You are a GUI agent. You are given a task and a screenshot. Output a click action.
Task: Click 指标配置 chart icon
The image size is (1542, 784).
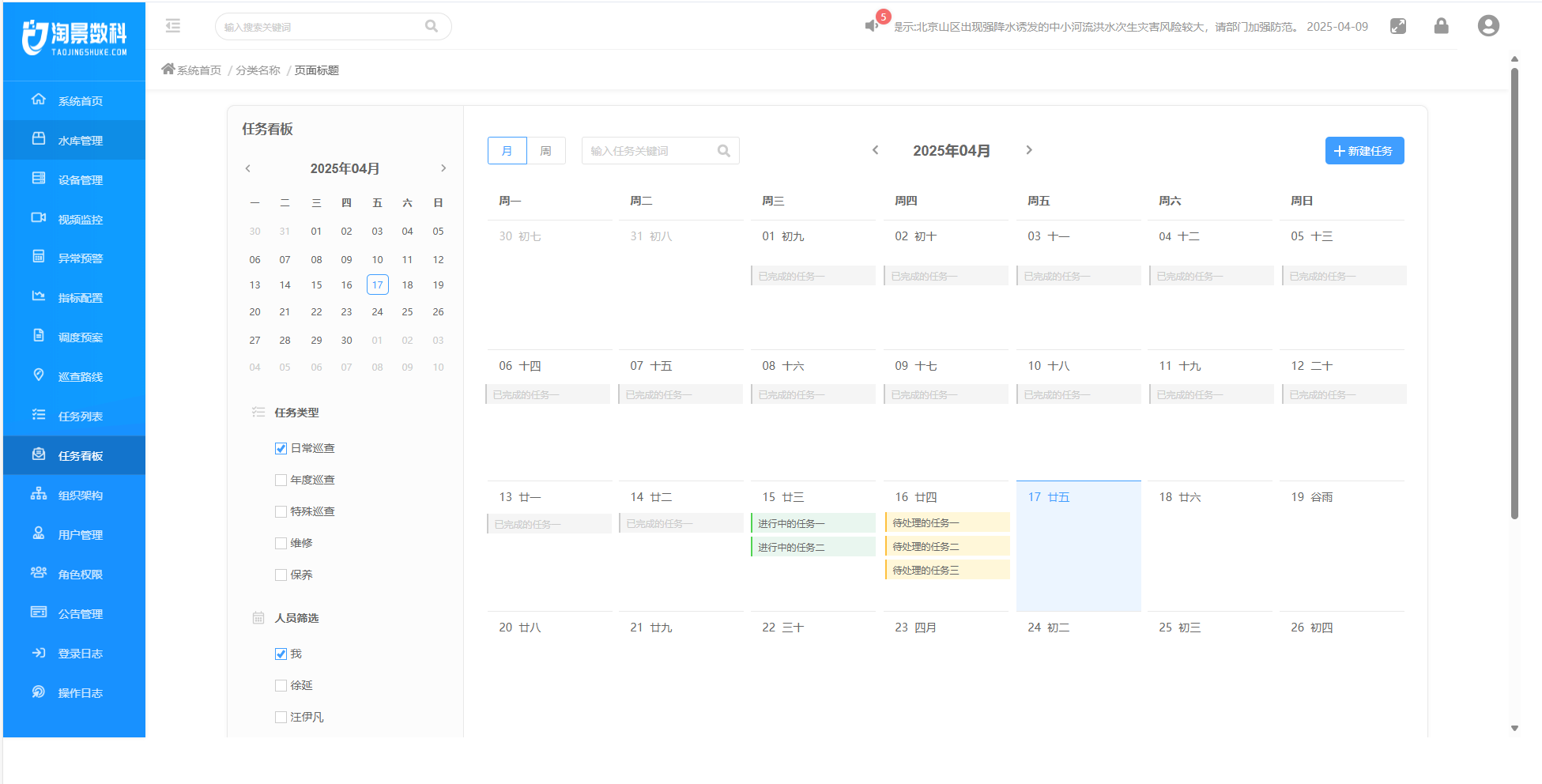(x=38, y=296)
